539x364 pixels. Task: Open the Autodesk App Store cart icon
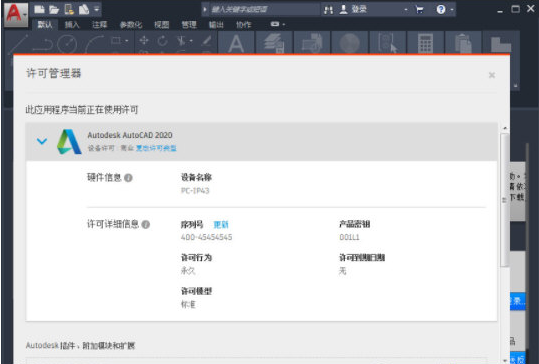(x=419, y=10)
